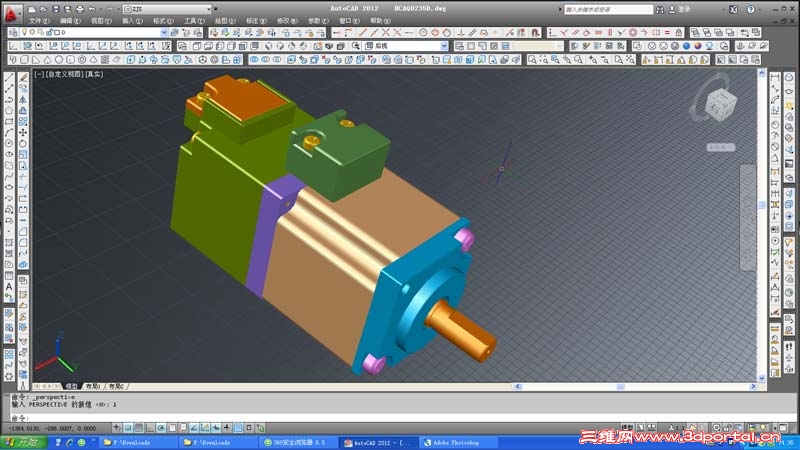Open the Autodesk Exchange X icon

coord(733,9)
